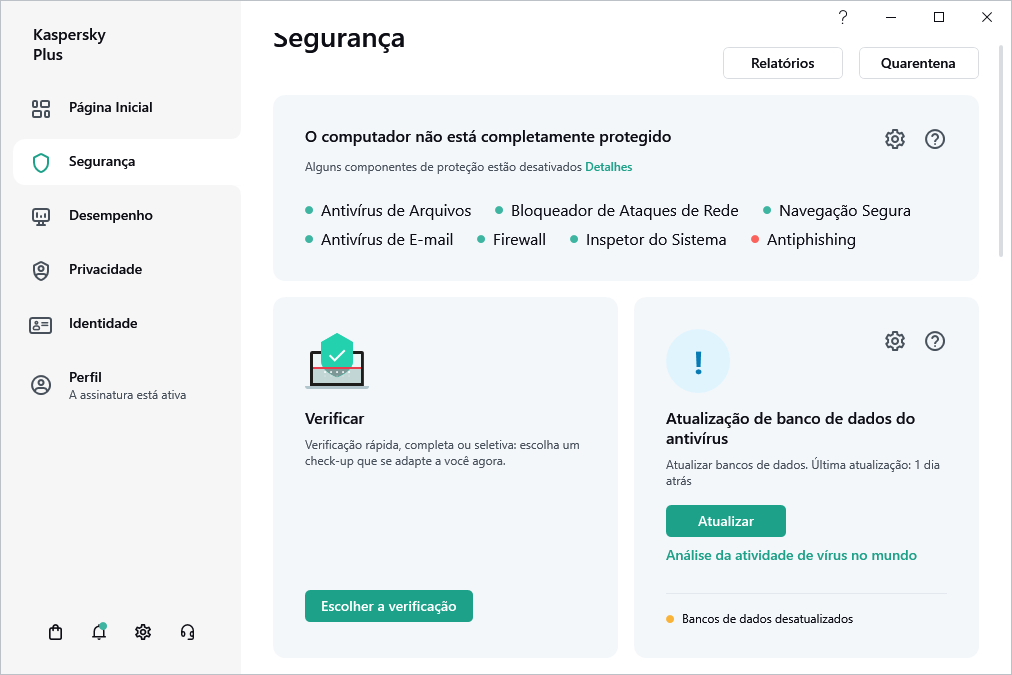This screenshot has width=1012, height=675.
Task: Open the support headset icon
Action: (x=187, y=632)
